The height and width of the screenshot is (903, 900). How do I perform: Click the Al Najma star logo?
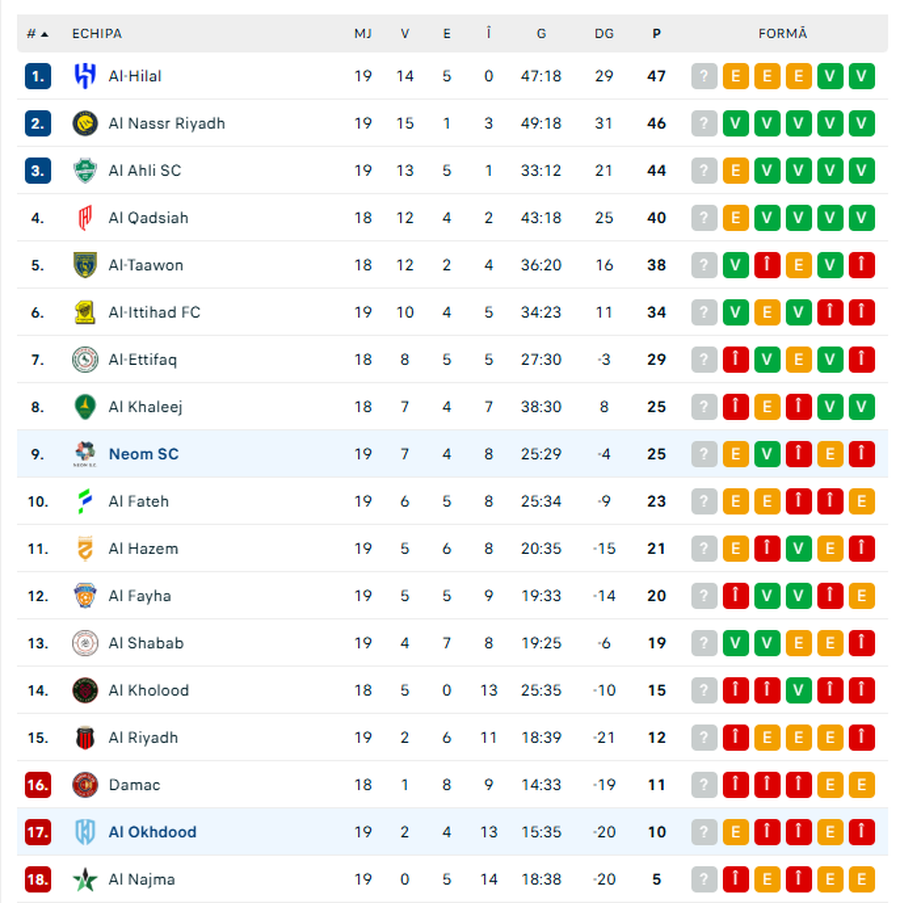click(x=85, y=880)
